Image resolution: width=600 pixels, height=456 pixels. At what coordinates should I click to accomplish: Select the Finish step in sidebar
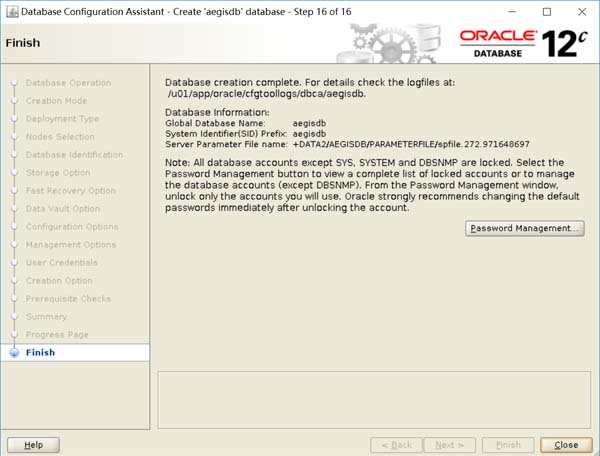coord(40,352)
